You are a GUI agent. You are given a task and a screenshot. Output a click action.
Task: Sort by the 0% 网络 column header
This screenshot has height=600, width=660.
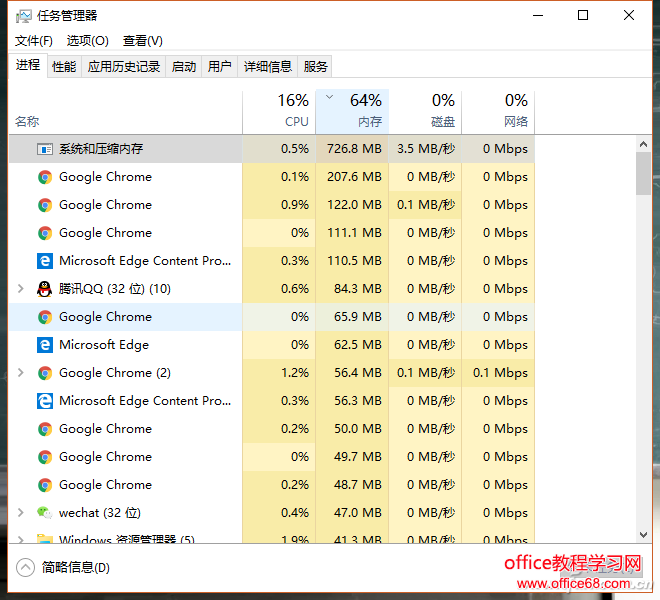click(x=498, y=112)
